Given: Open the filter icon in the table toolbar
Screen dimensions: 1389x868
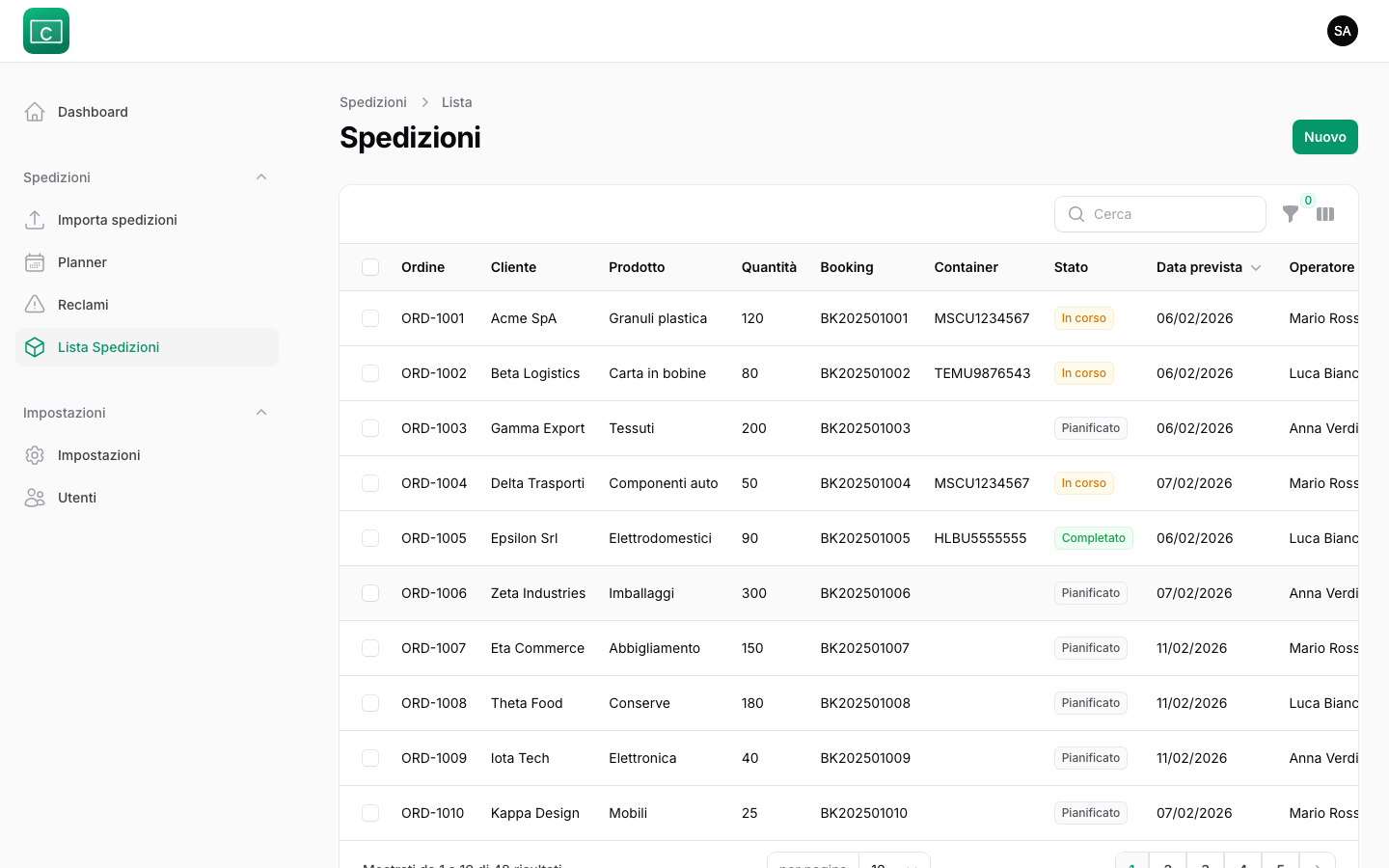Looking at the screenshot, I should click(1292, 214).
